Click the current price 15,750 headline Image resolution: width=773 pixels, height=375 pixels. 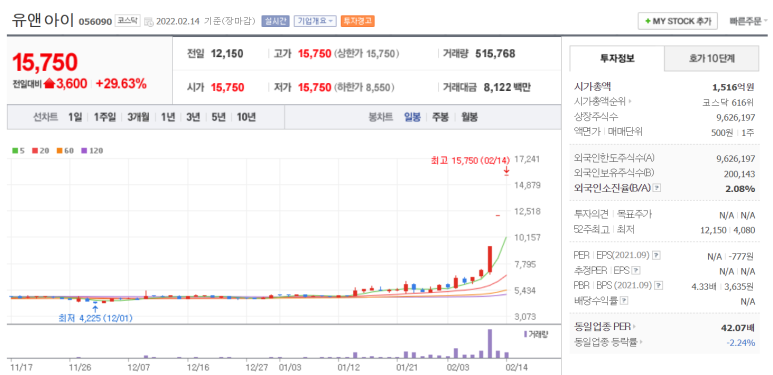[45, 62]
